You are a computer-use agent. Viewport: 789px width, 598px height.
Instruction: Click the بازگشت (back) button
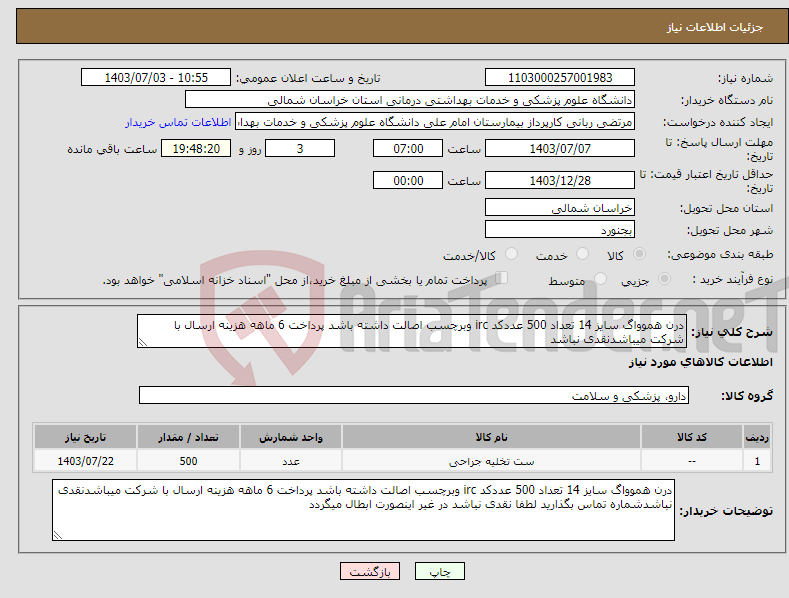tap(370, 571)
